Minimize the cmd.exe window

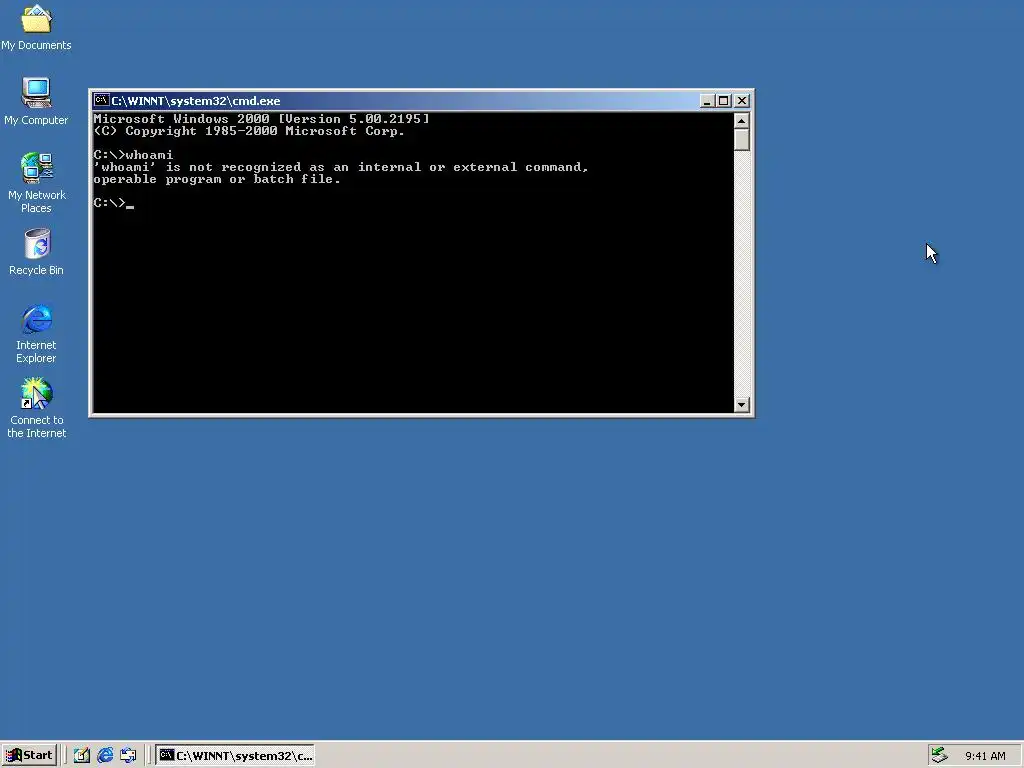pyautogui.click(x=707, y=101)
